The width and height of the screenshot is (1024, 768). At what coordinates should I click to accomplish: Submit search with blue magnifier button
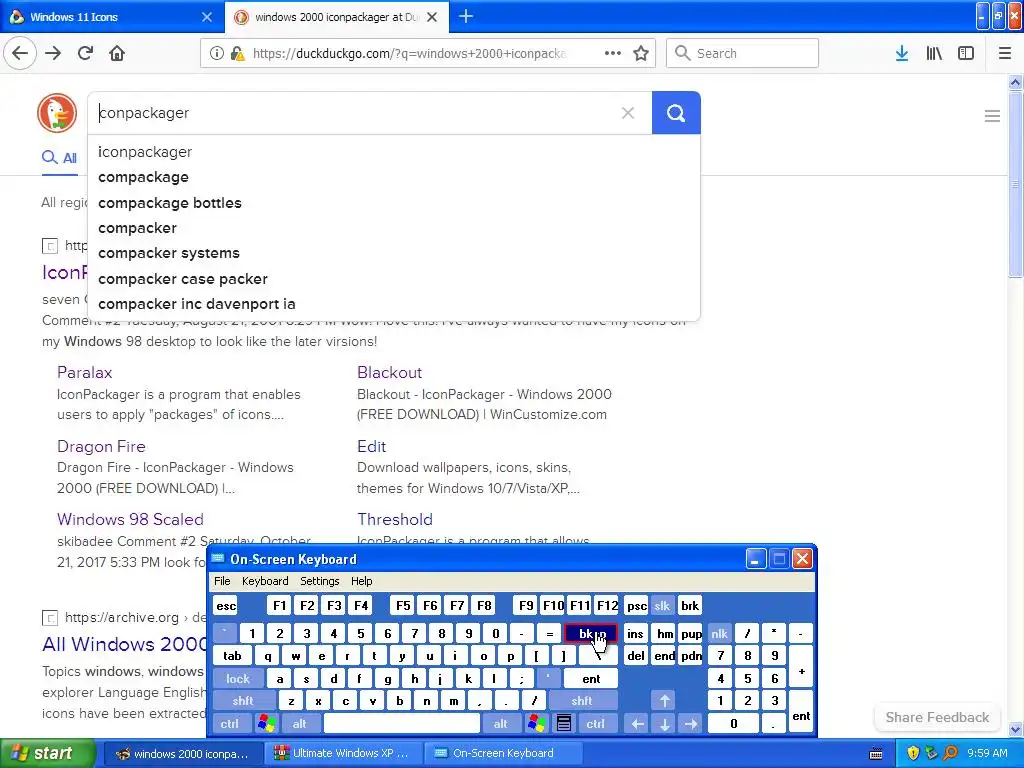(676, 113)
